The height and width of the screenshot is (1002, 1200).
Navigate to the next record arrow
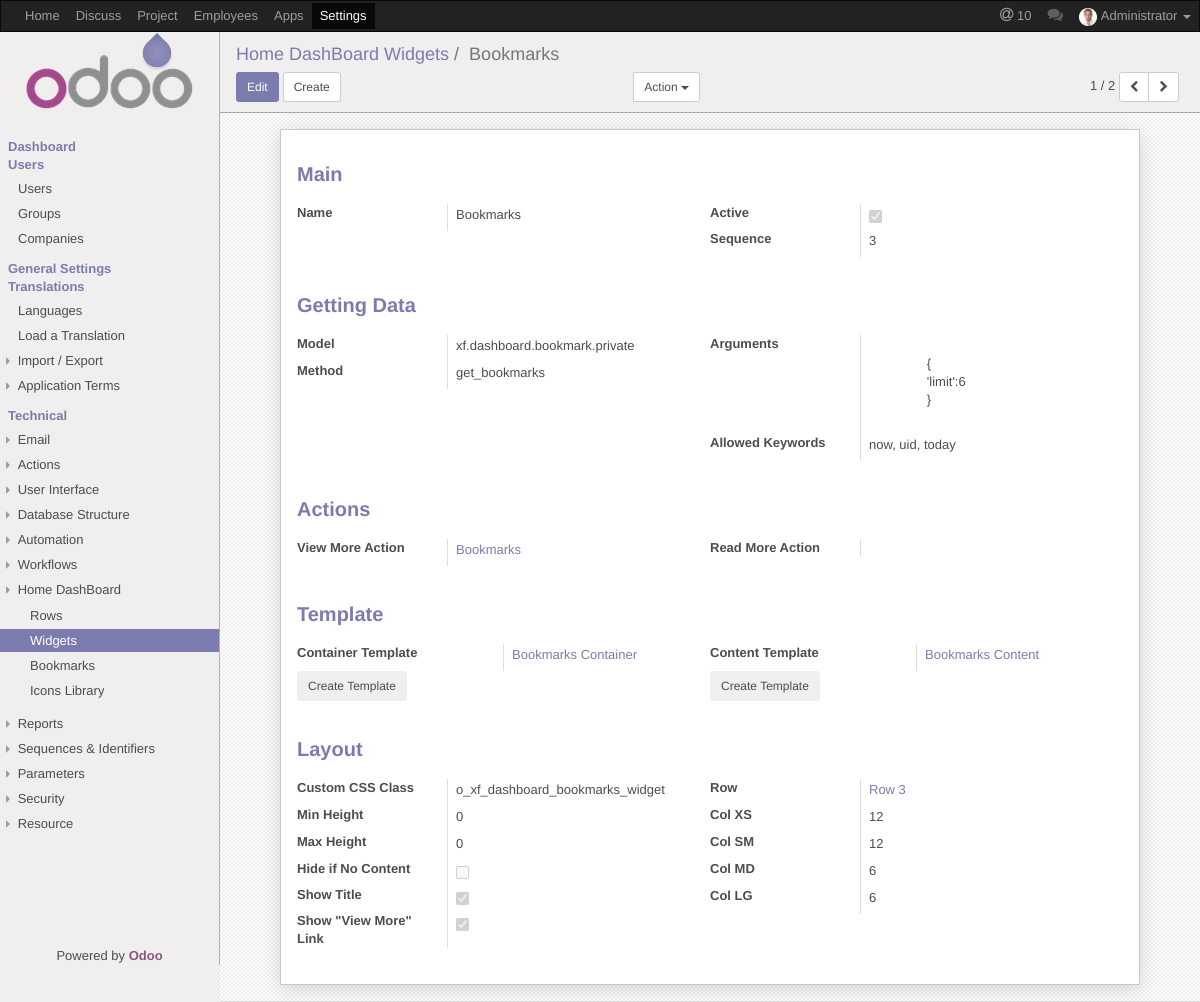click(x=1162, y=87)
